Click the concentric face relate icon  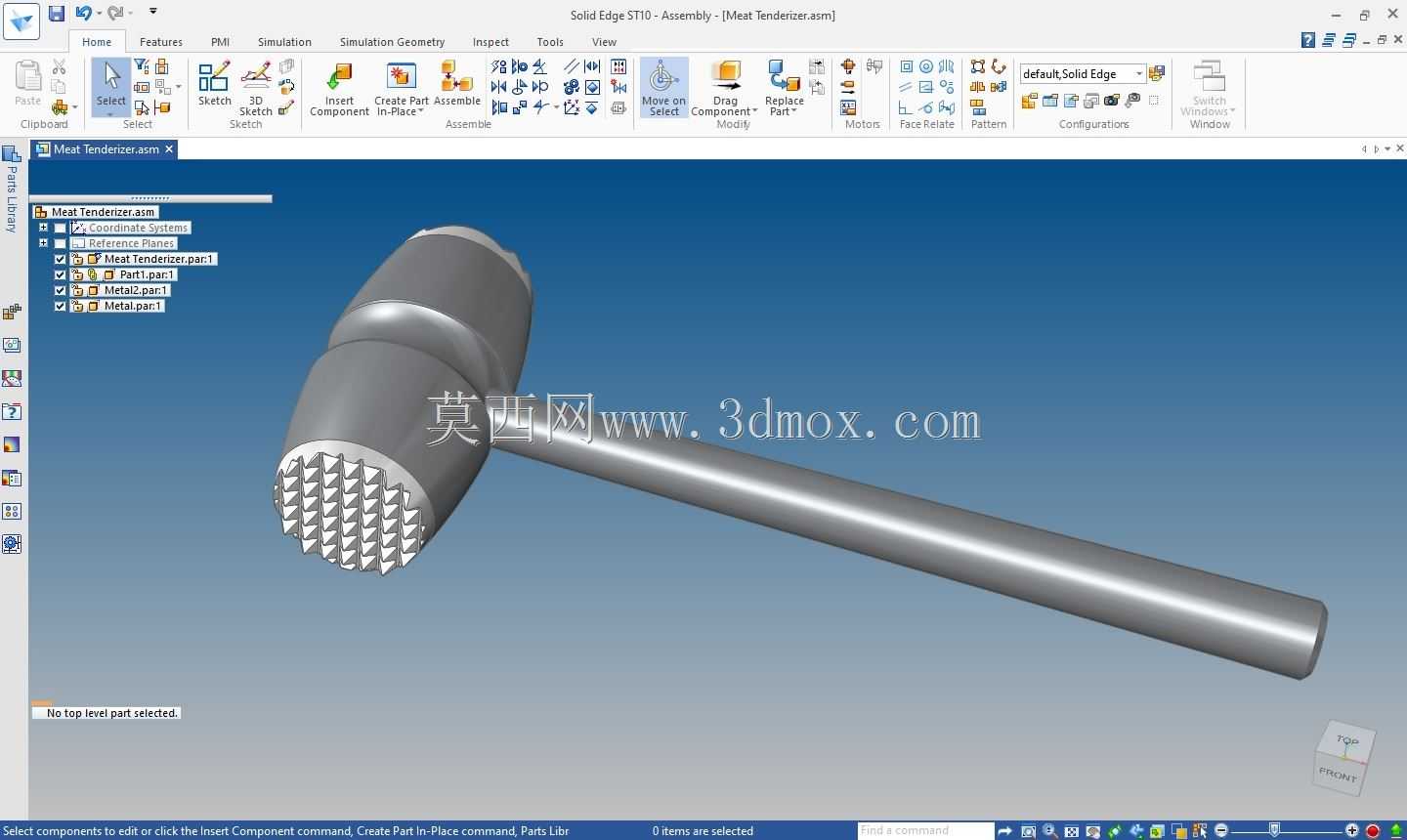click(x=926, y=66)
